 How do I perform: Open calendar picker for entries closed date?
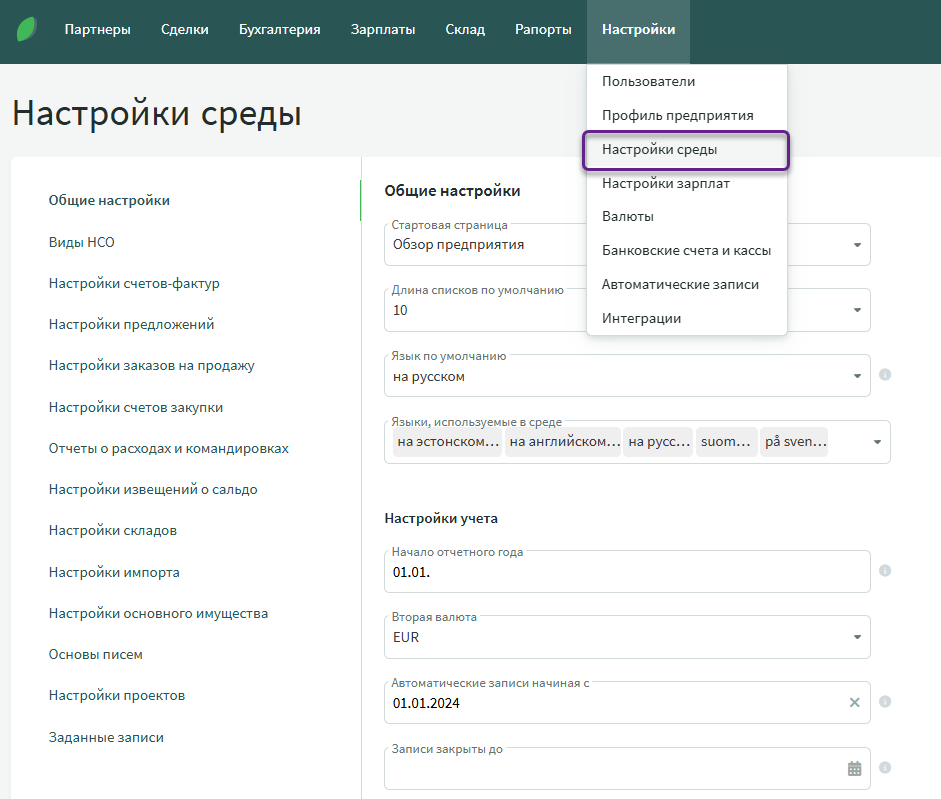pyautogui.click(x=854, y=768)
